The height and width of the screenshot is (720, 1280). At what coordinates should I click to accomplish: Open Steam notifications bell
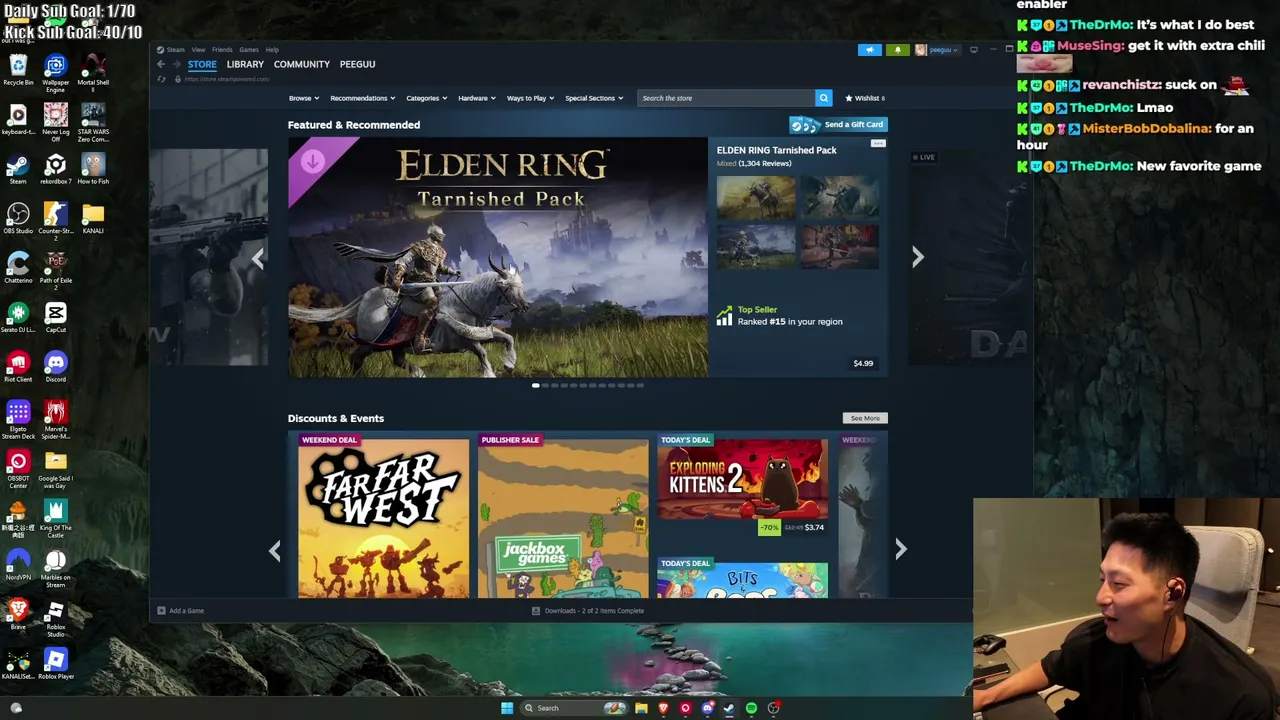pos(897,50)
